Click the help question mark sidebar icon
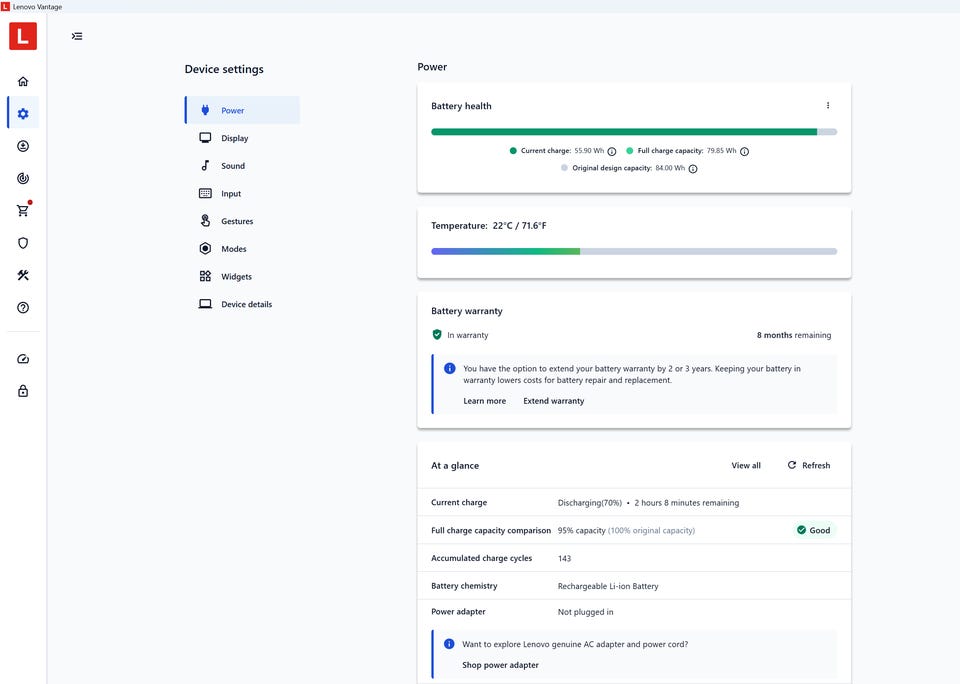This screenshot has width=960, height=684. point(23,307)
